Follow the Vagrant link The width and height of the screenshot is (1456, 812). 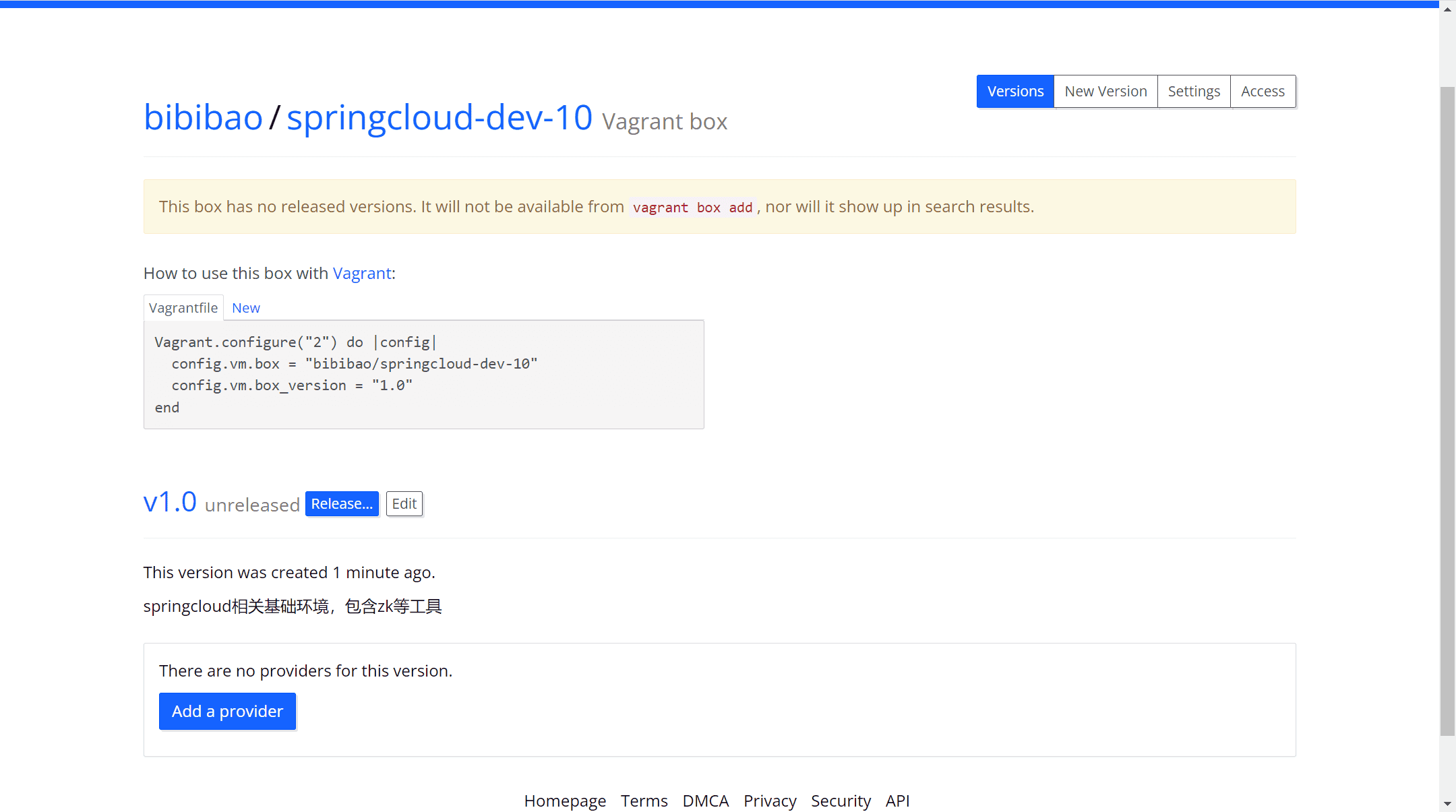[362, 273]
